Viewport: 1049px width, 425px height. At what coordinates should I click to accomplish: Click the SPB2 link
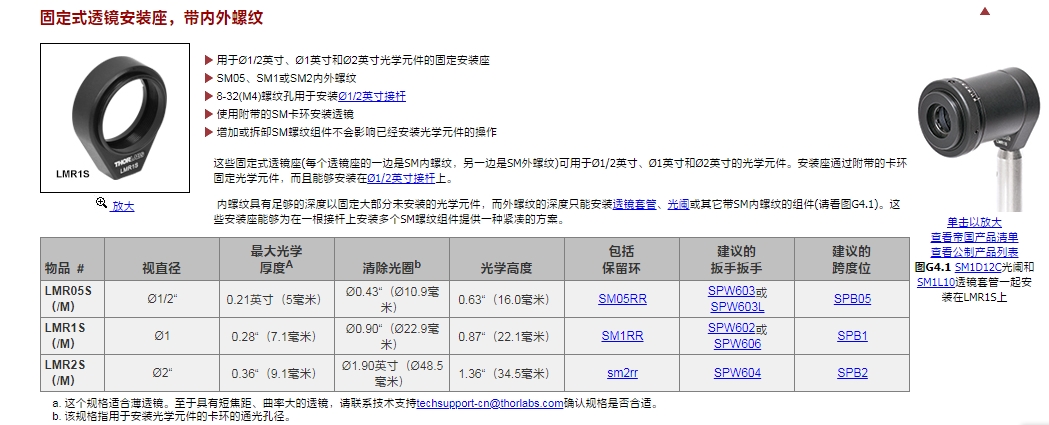(x=852, y=373)
